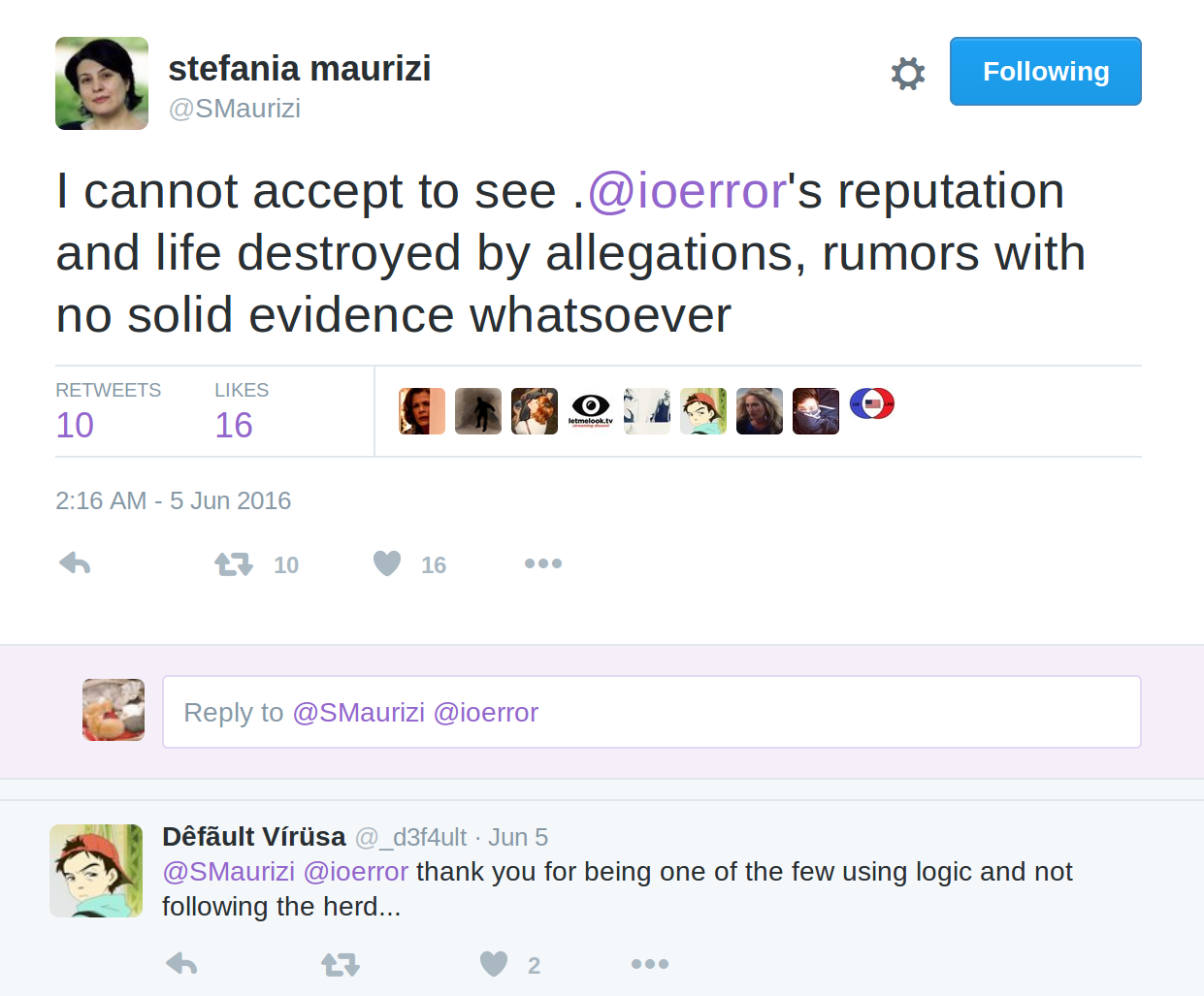Reply to Default Virusa's comment
Image resolution: width=1204 pixels, height=996 pixels.
coord(181,964)
